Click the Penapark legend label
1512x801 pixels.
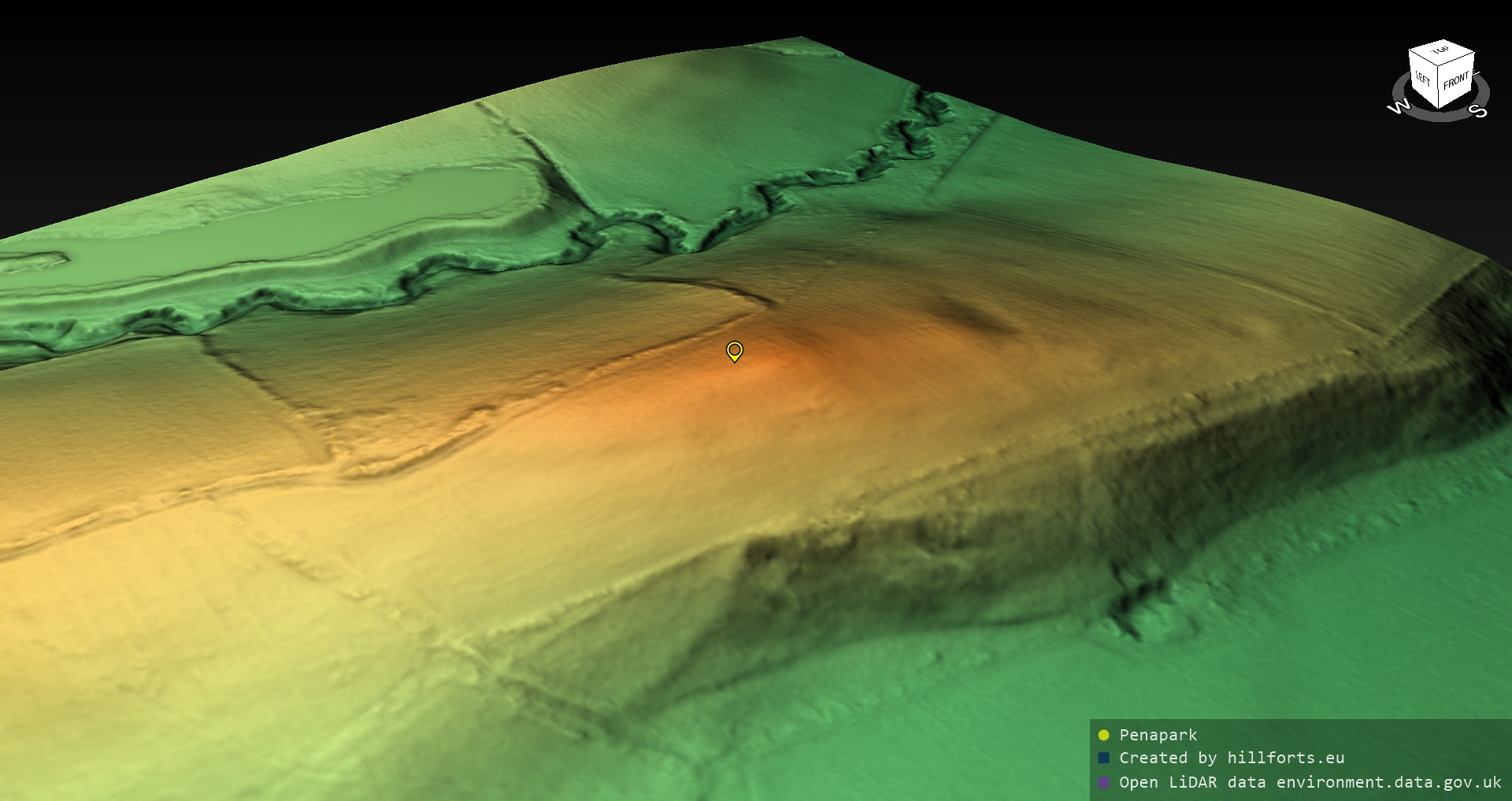coord(1158,735)
